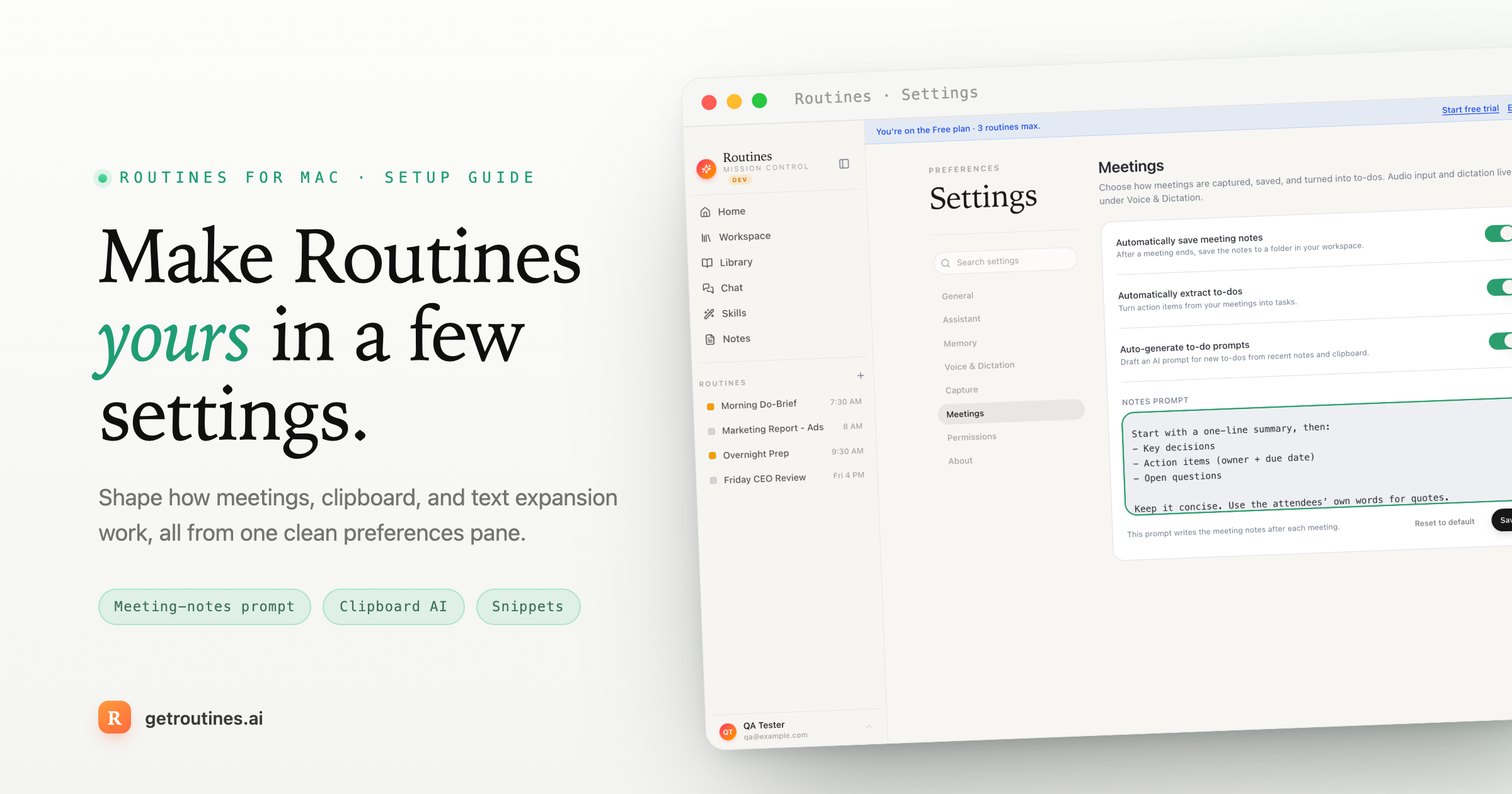Click Clipboard AI pill
This screenshot has width=1512, height=794.
tap(394, 607)
